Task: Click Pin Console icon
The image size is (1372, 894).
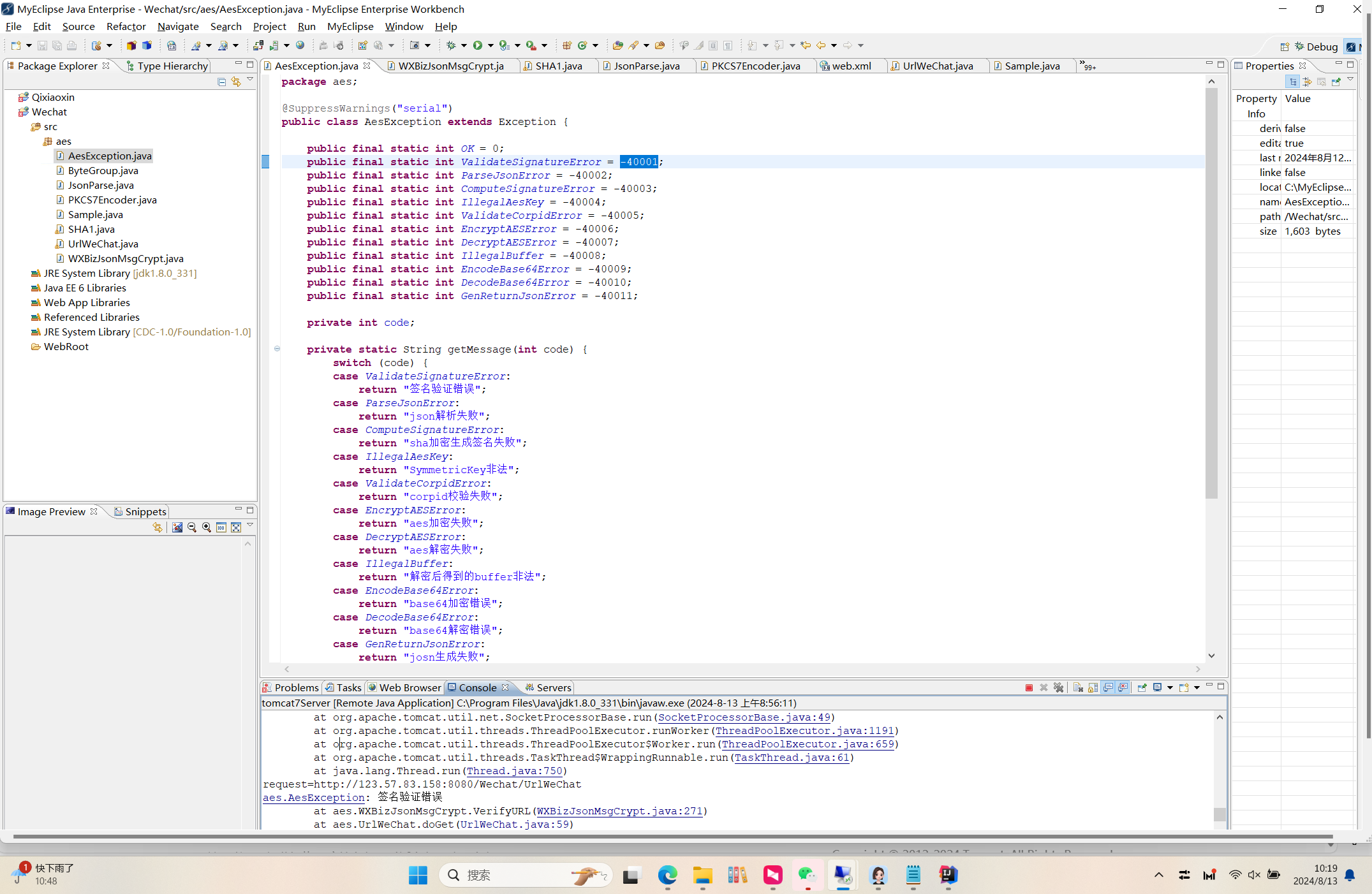Action: (1142, 687)
